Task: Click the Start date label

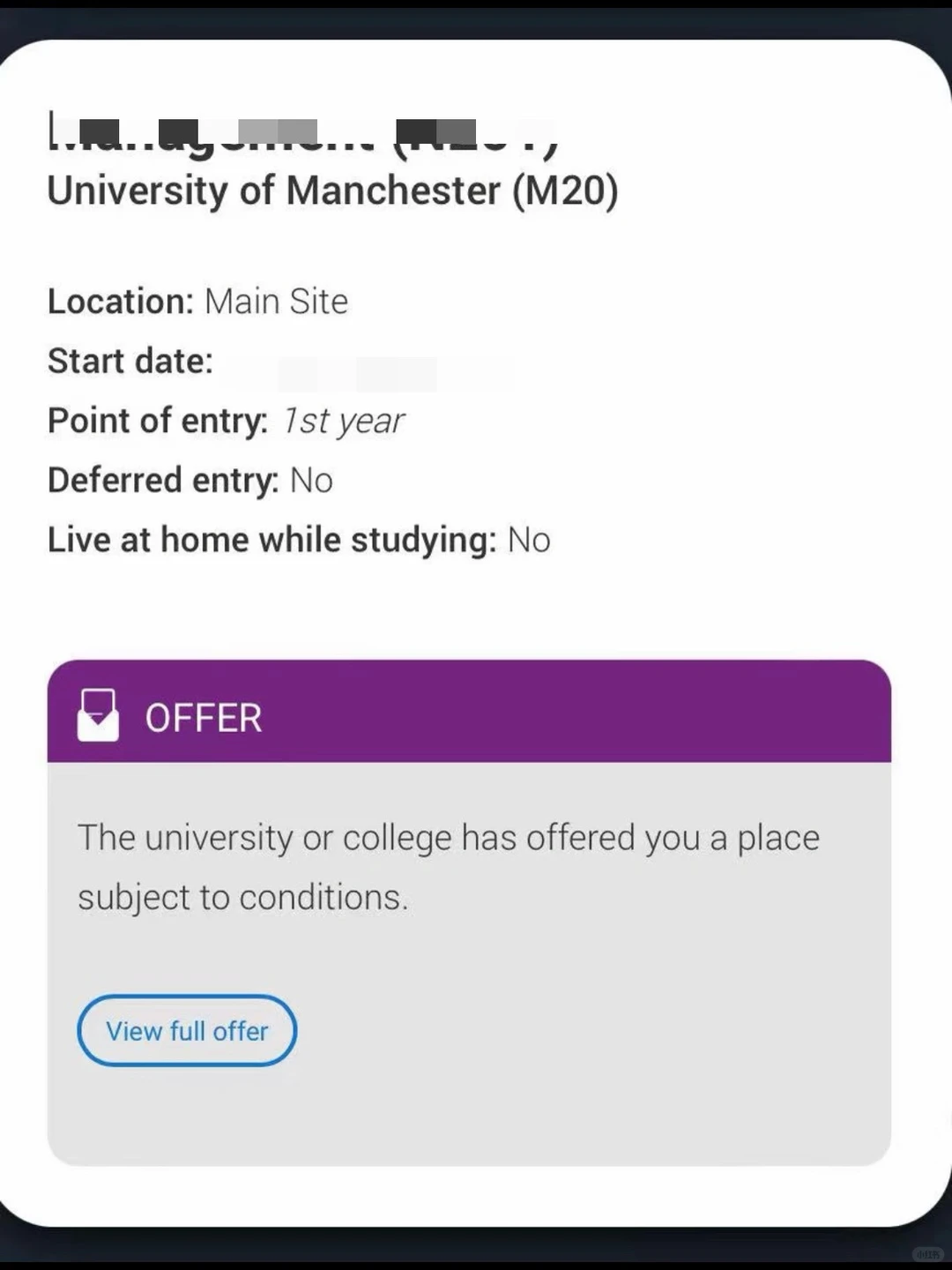Action: click(x=130, y=361)
